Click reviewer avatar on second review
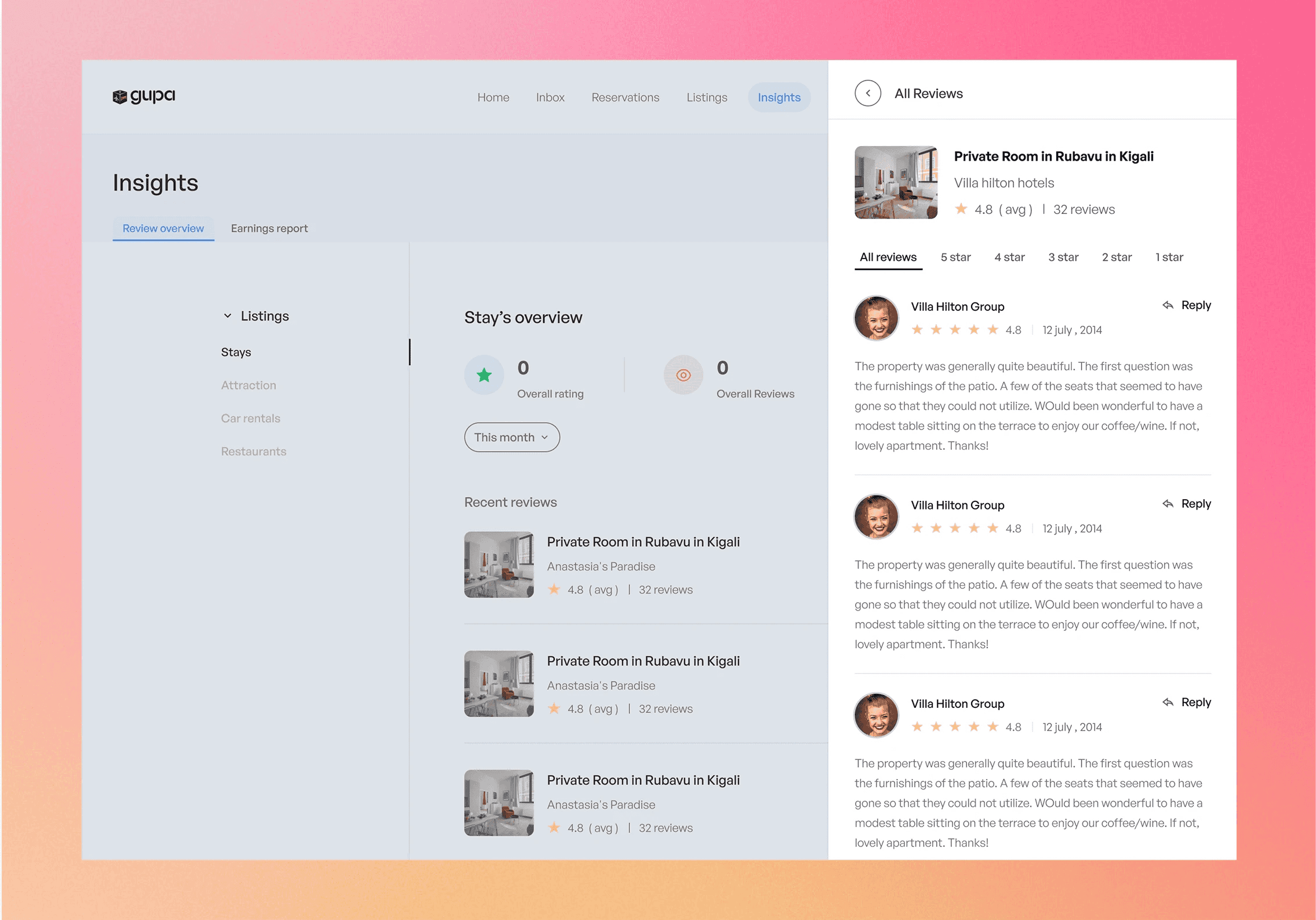1316x920 pixels. [x=876, y=517]
